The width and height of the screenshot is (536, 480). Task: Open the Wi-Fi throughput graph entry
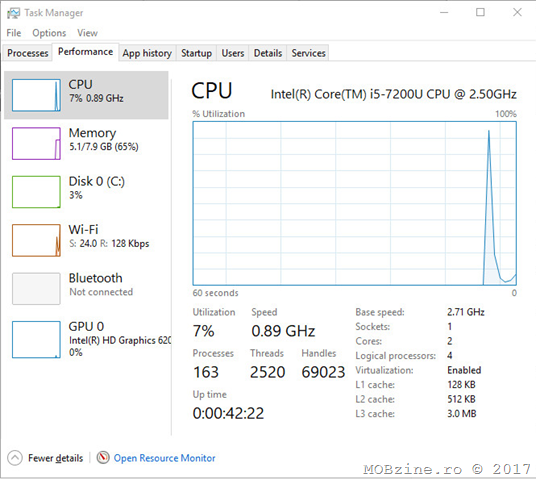pos(86,240)
